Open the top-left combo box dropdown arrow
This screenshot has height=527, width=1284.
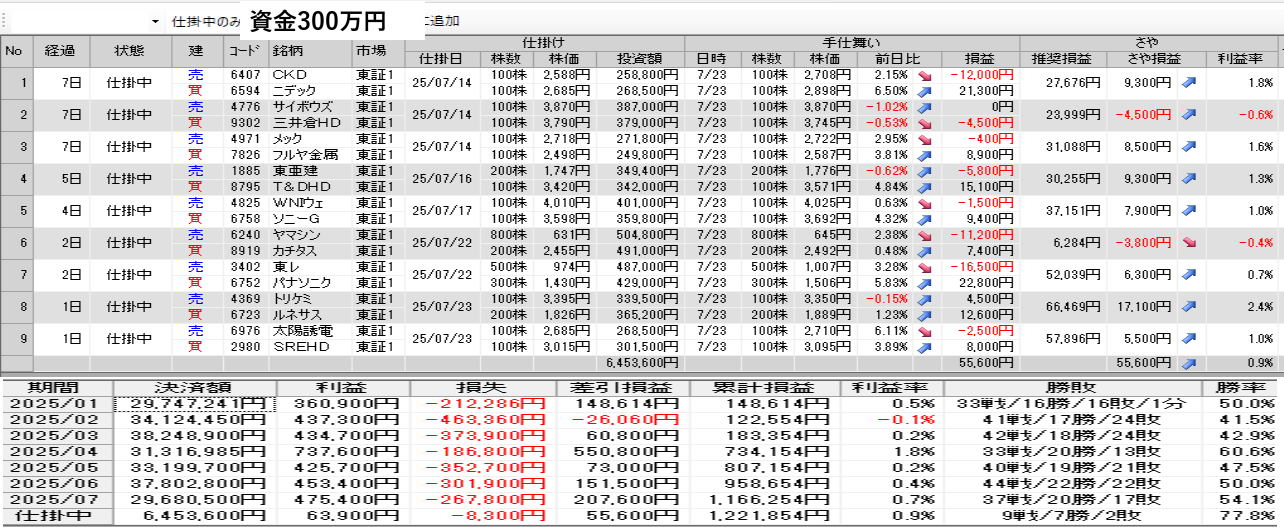click(155, 21)
